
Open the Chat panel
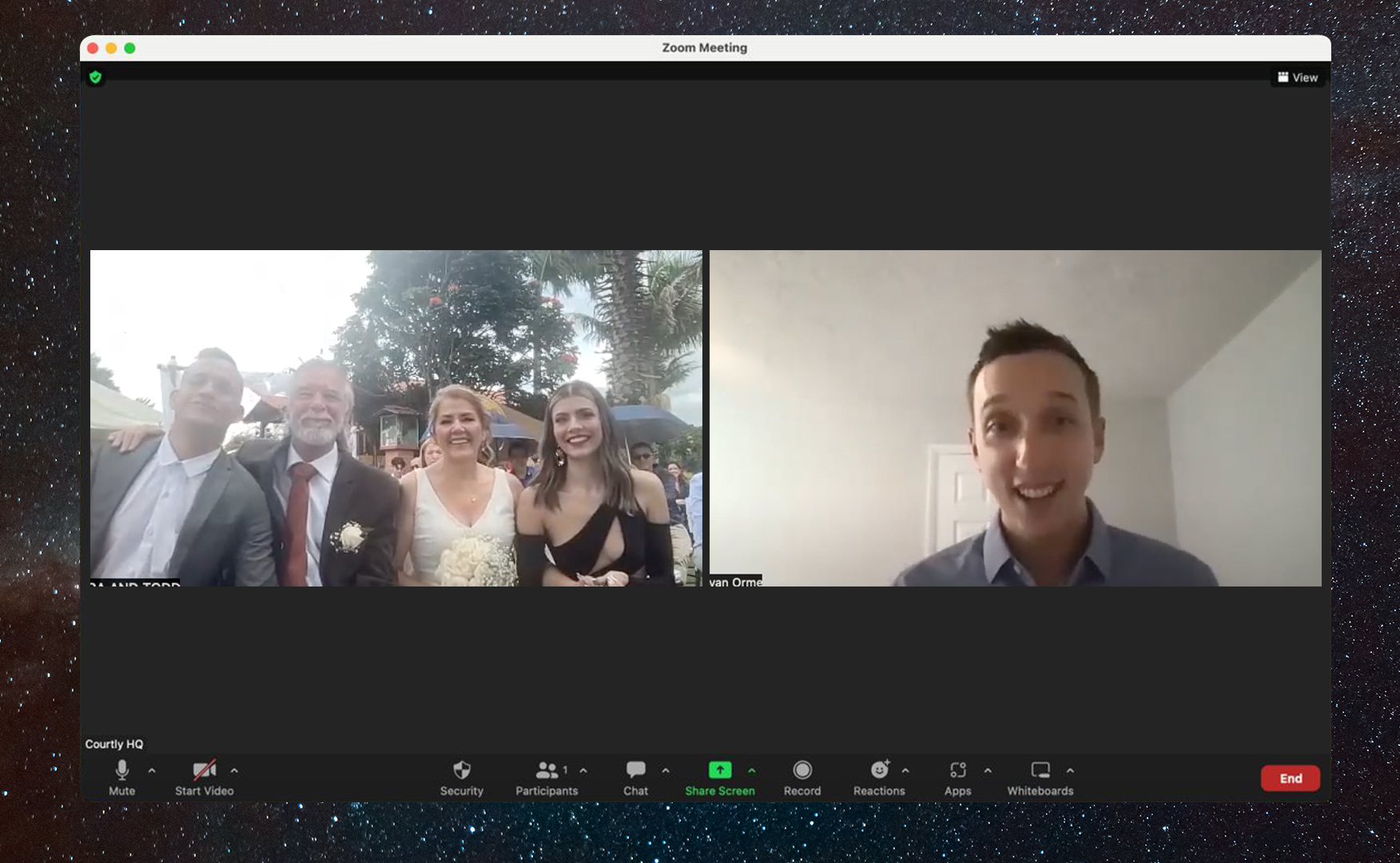636,777
